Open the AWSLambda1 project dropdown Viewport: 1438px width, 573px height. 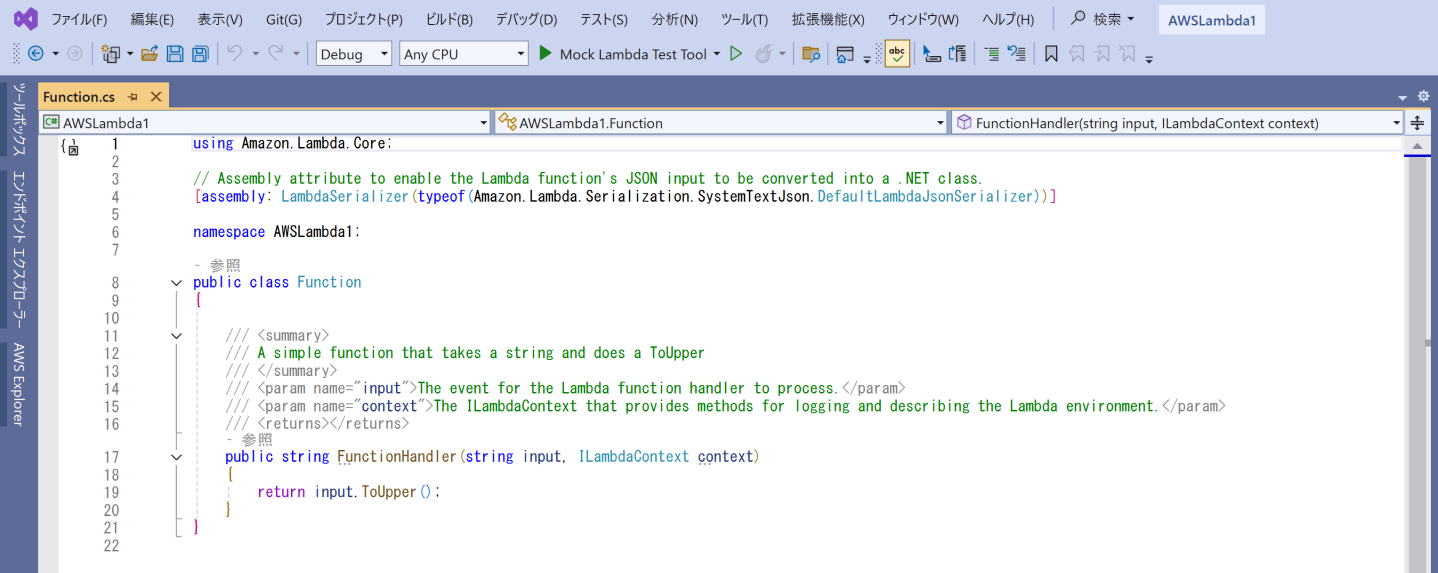tap(266, 123)
